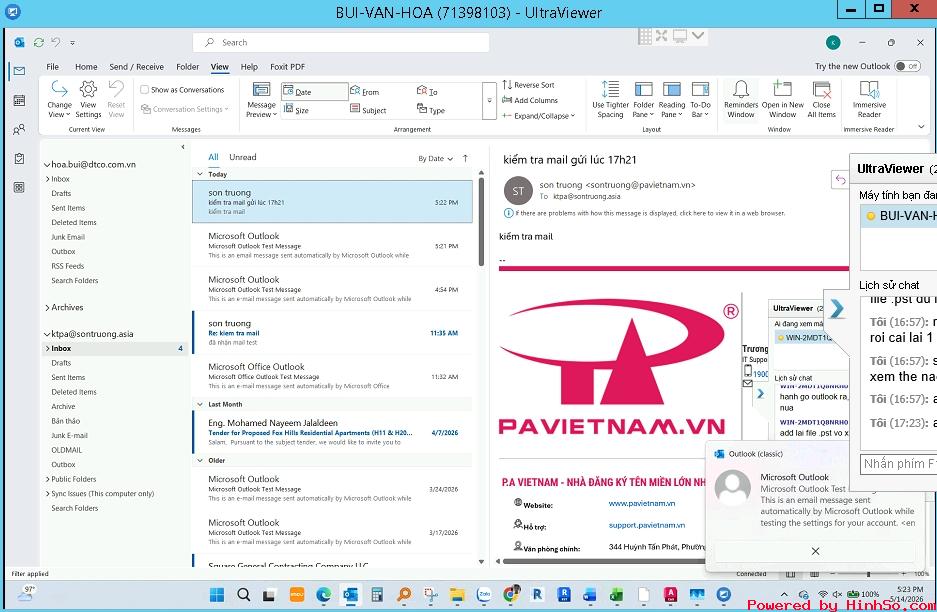This screenshot has width=937, height=612.
Task: Expand the Public Folders tree item
Action: 47,479
